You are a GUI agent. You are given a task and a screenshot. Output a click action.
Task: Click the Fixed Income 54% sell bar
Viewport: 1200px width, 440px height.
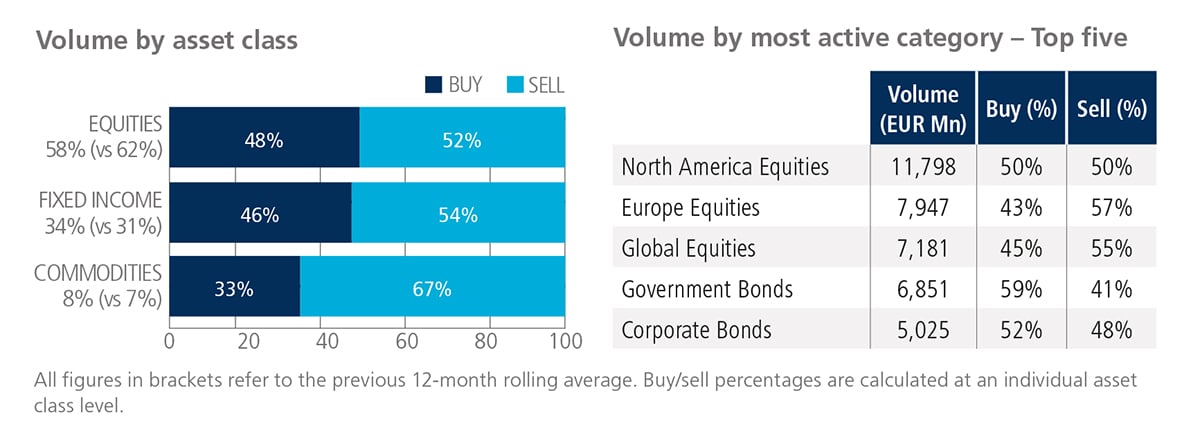tap(460, 214)
